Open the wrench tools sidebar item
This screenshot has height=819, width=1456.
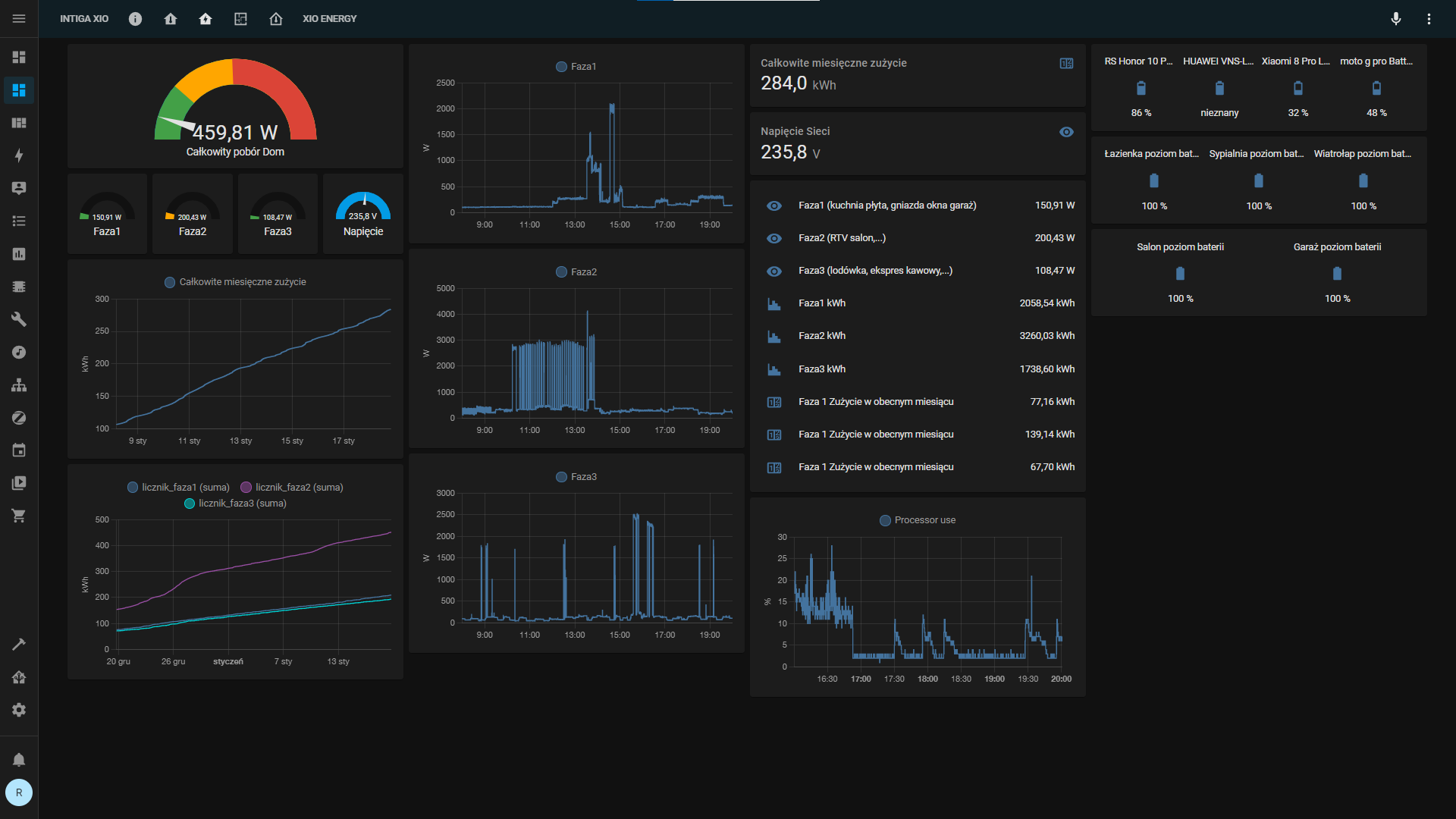(19, 319)
